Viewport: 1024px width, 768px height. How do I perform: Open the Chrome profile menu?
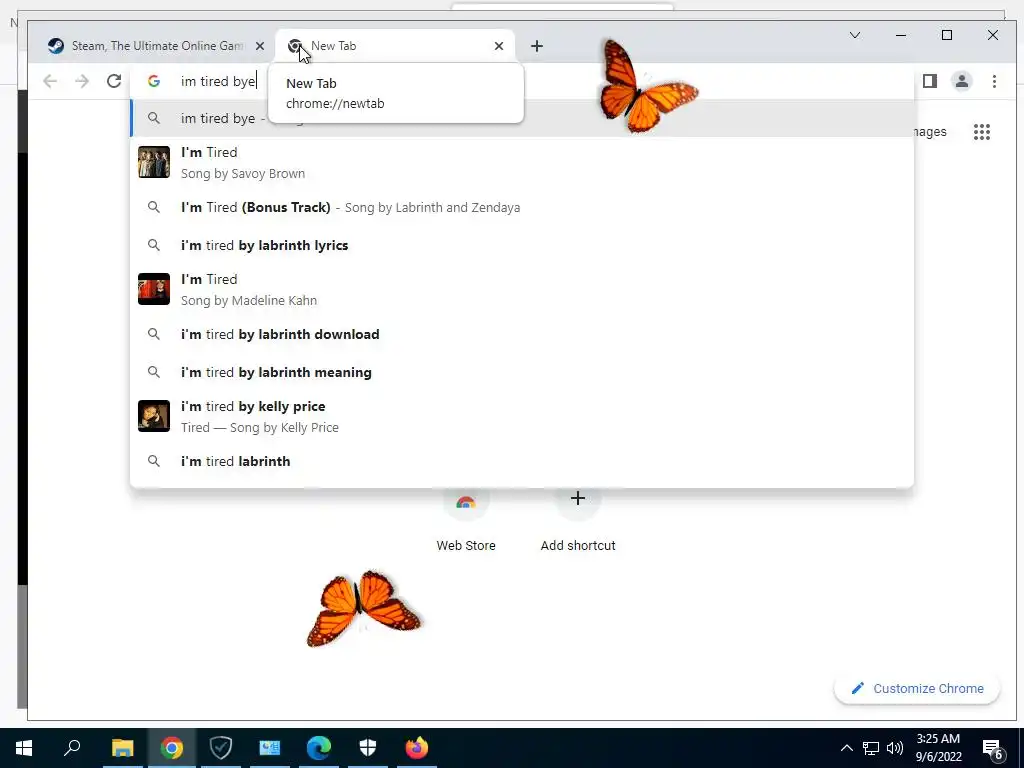tap(962, 81)
